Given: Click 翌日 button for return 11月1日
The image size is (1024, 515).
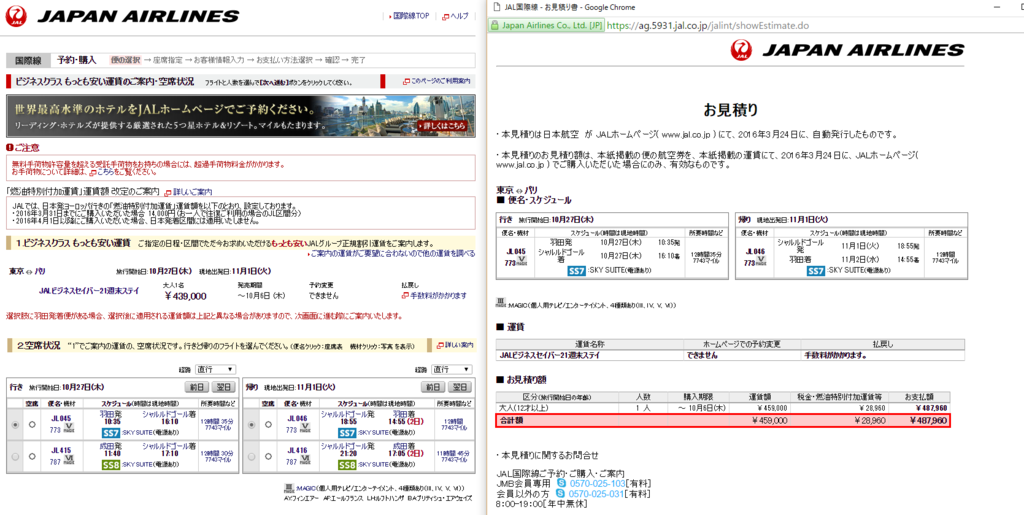Looking at the screenshot, I should click(460, 387).
